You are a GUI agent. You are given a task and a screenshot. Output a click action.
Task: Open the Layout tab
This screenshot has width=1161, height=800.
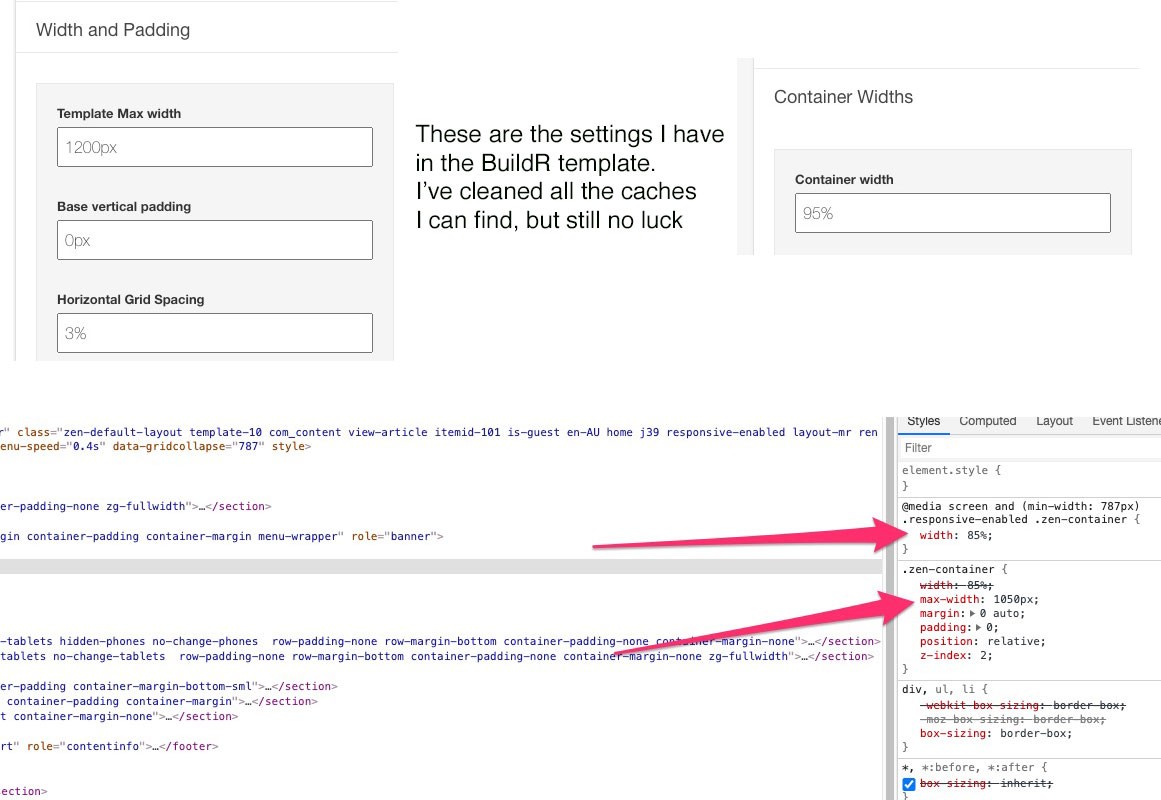1054,421
